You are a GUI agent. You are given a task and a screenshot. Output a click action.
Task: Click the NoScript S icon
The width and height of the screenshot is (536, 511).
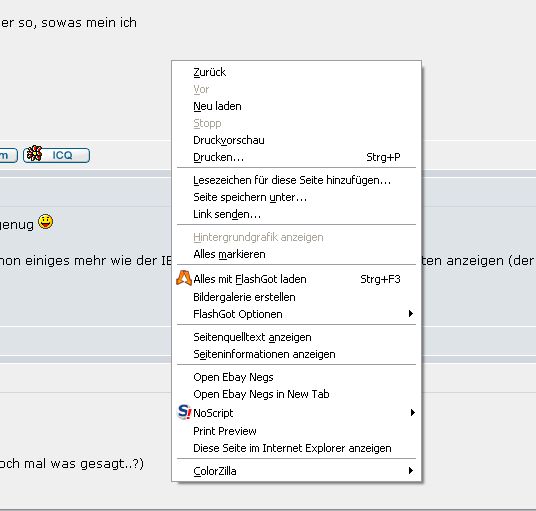click(x=185, y=412)
